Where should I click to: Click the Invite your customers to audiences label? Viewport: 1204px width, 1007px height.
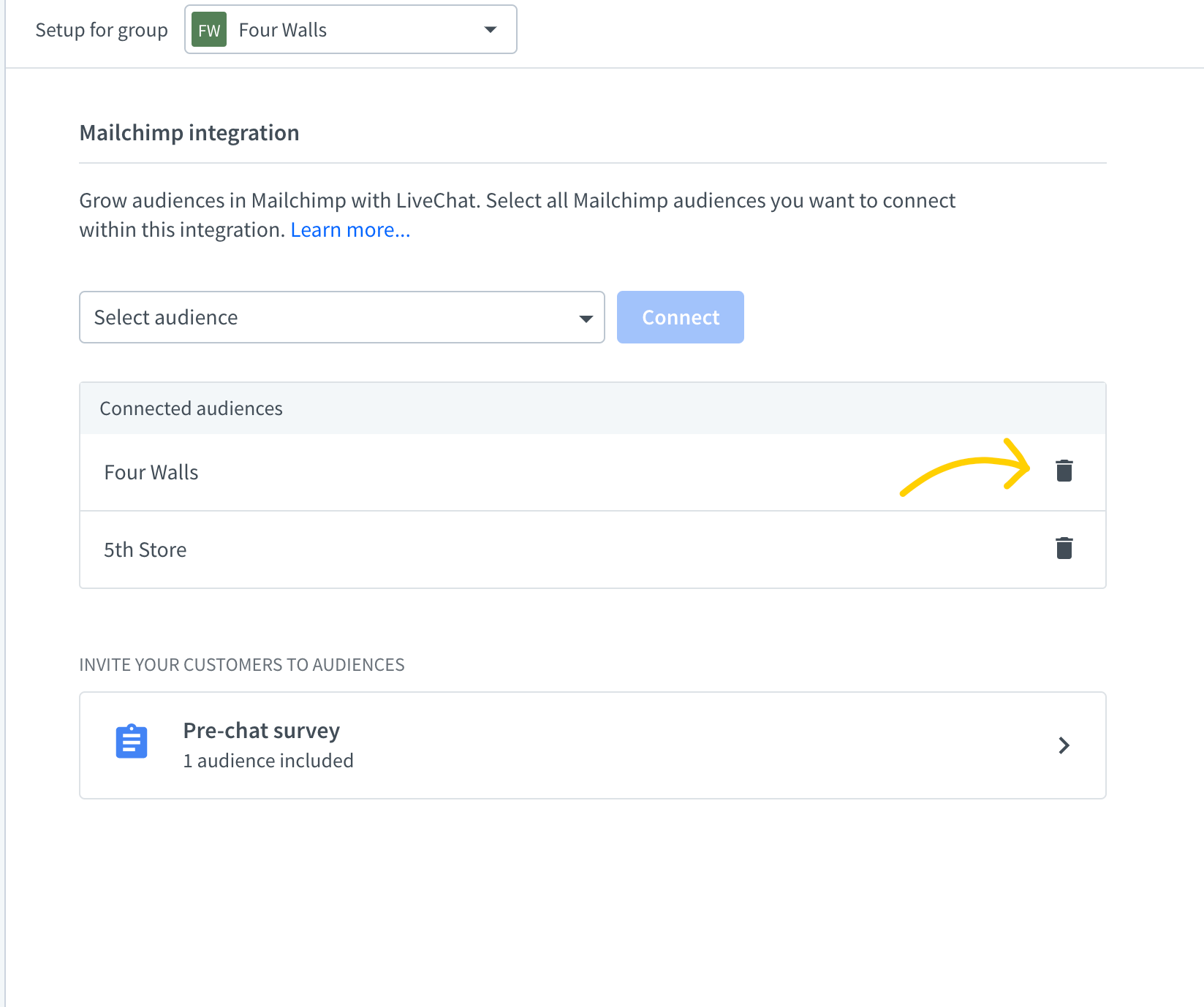pos(242,665)
